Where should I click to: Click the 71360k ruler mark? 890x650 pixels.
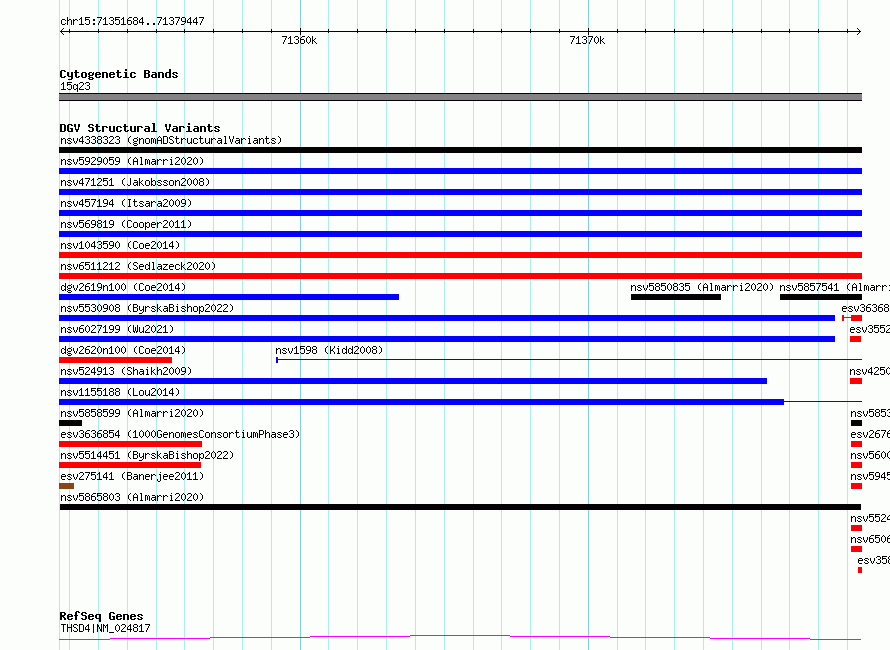coord(299,40)
